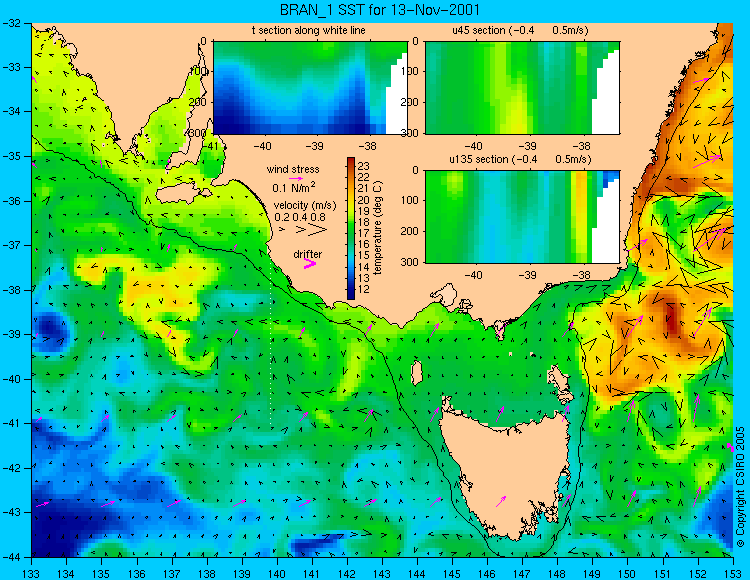This screenshot has height=580, width=750.
Task: Click the '-32' latitude axis label
Action: coord(12,23)
